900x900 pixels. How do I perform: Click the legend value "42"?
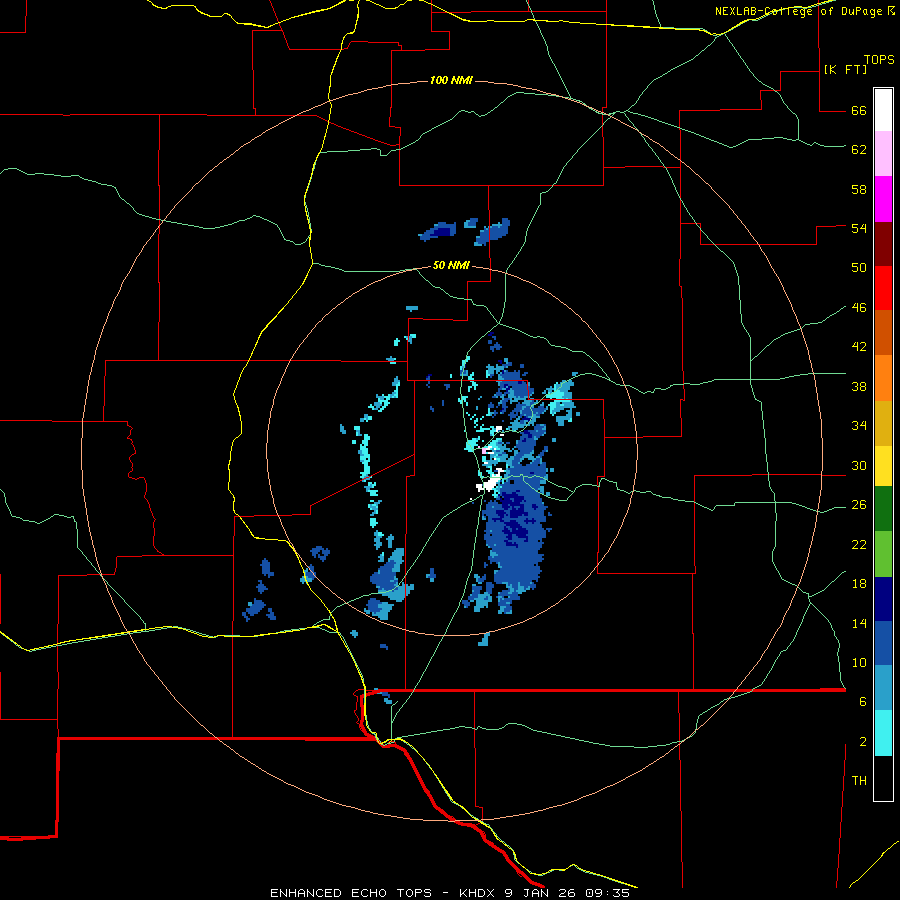(859, 347)
